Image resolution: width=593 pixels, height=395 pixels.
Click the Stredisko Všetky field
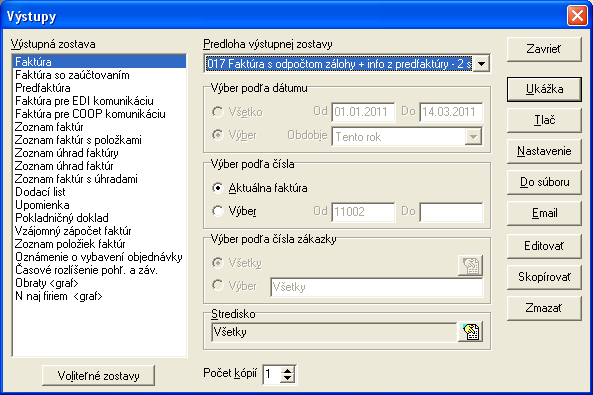(x=334, y=332)
